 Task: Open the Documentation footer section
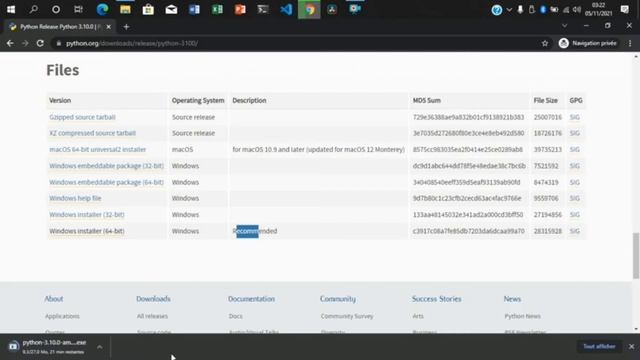point(251,299)
